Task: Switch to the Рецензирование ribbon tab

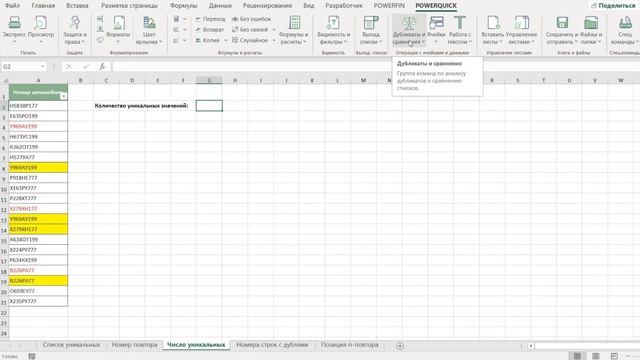Action: click(267, 6)
